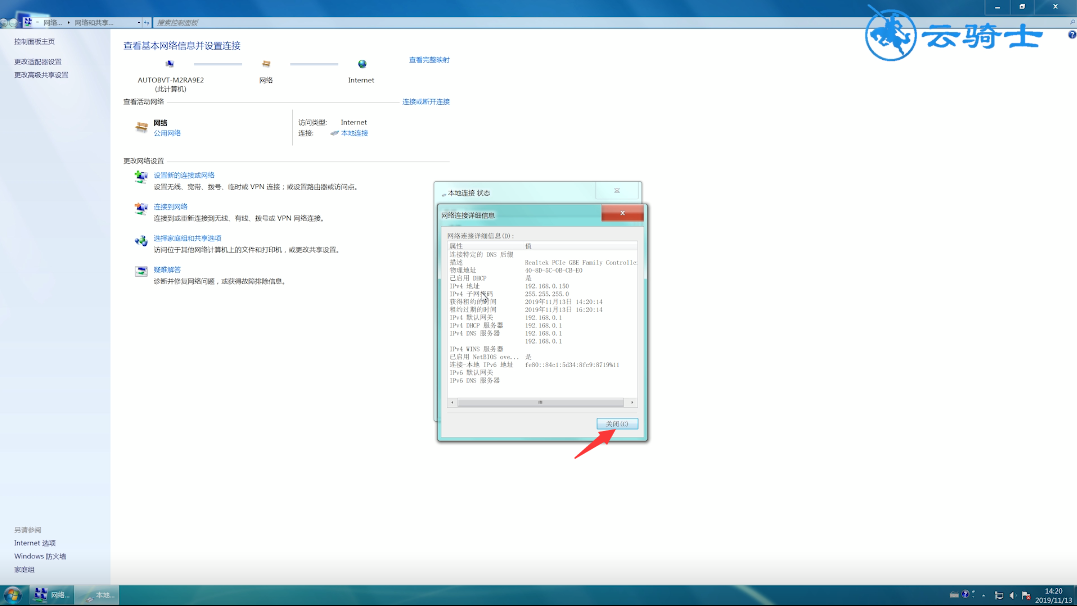
Task: Click the tray keyboard input icon
Action: coord(953,595)
